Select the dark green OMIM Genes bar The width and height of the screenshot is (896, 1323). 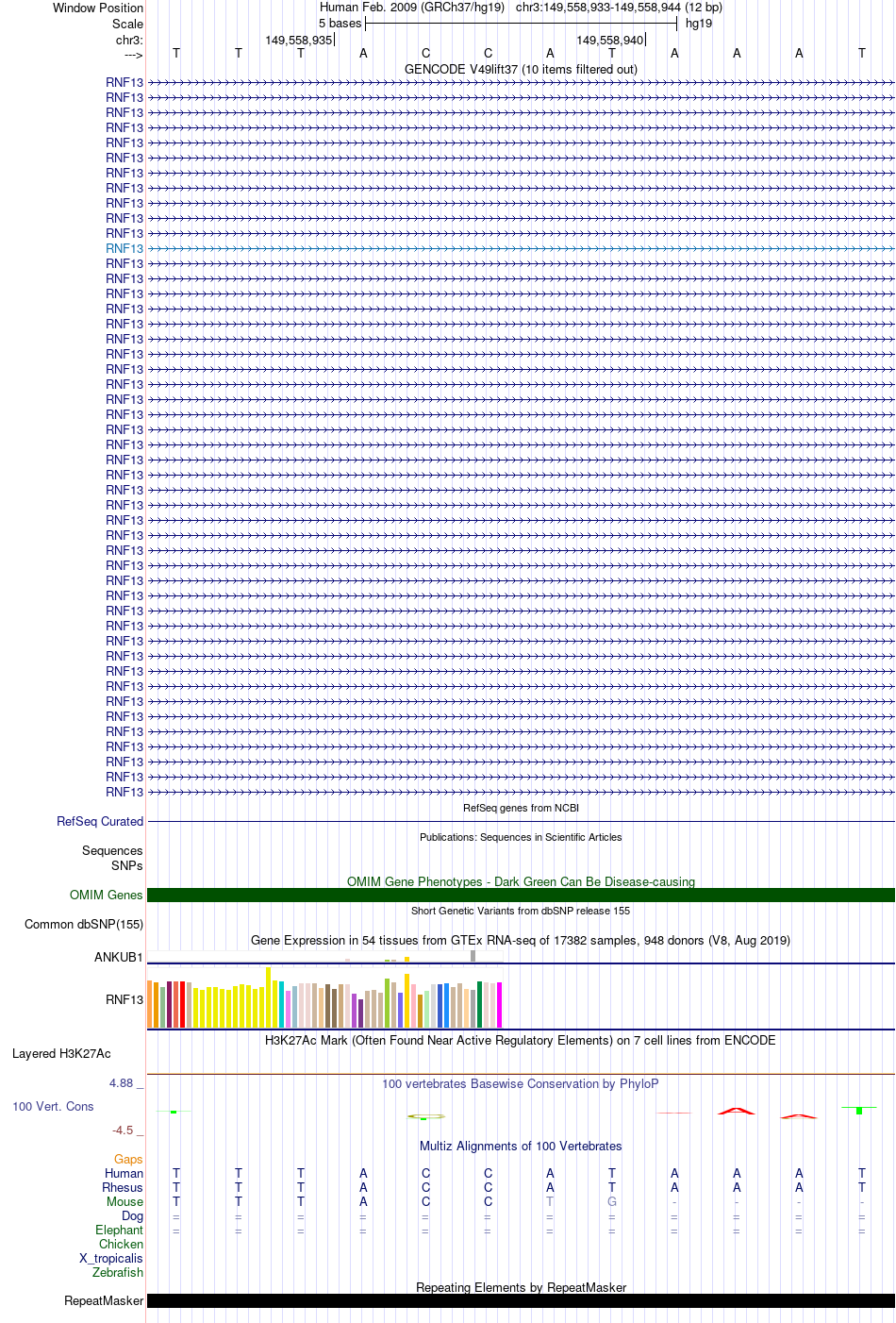point(521,896)
